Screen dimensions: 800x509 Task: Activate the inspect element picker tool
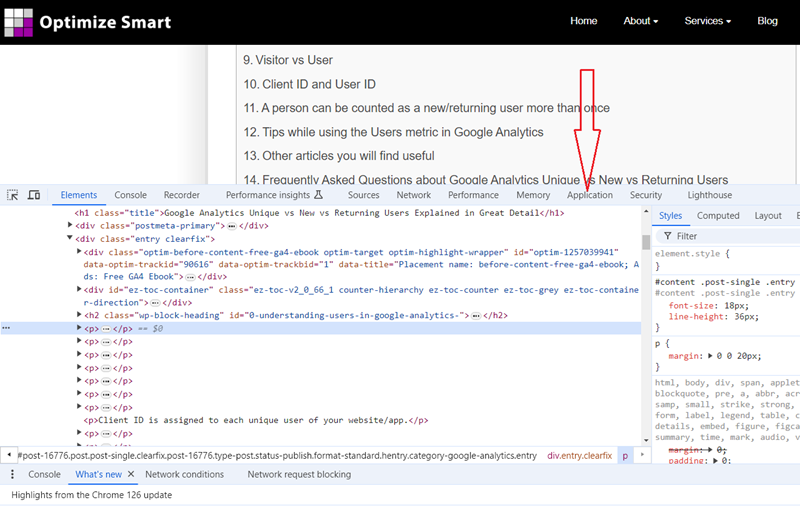[x=13, y=195]
